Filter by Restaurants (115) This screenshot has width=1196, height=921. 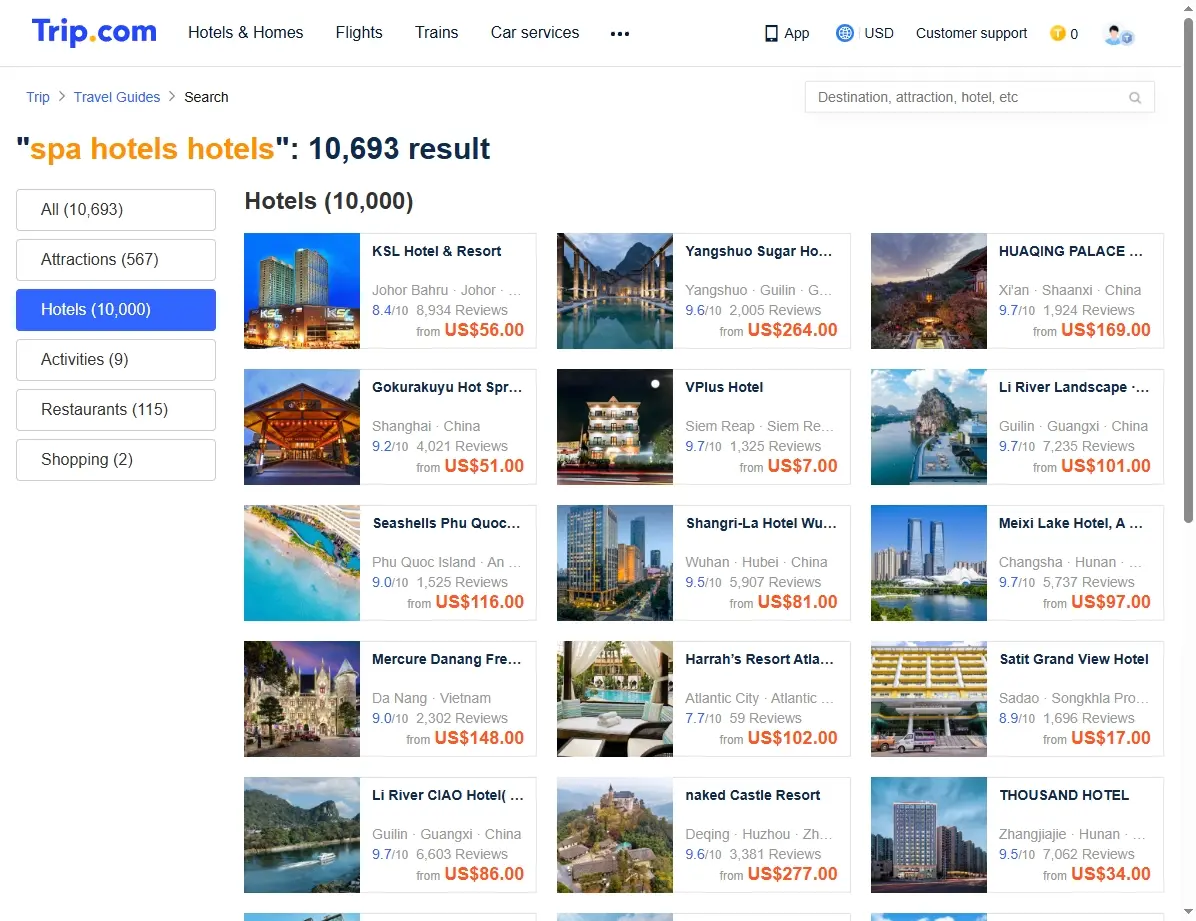coord(116,410)
